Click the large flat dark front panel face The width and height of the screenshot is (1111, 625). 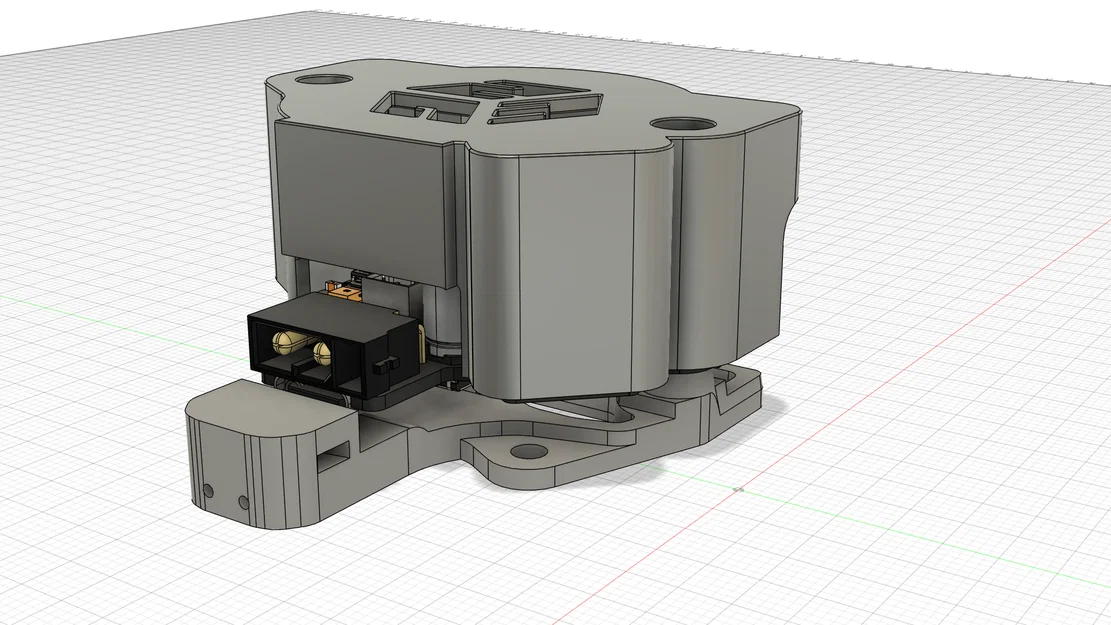pos(362,200)
